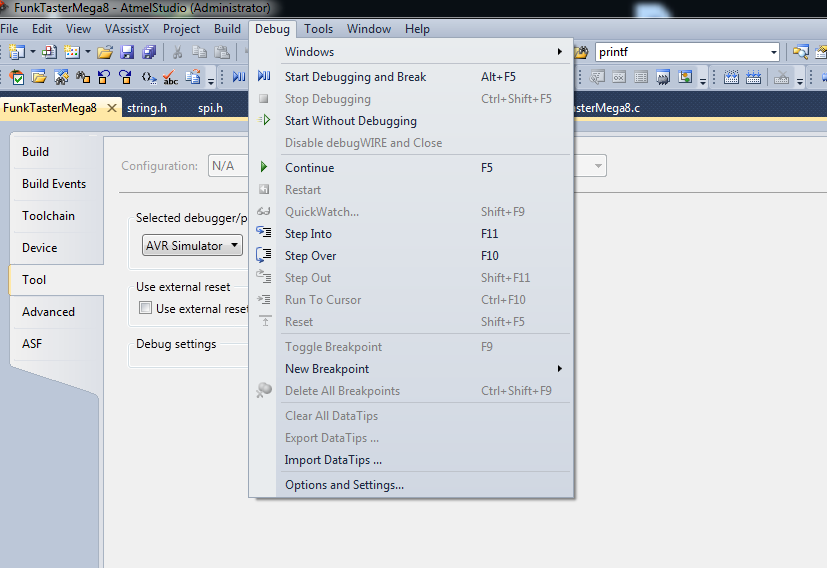827x568 pixels.
Task: Open the Build Events properties tab
Action: coord(56,184)
